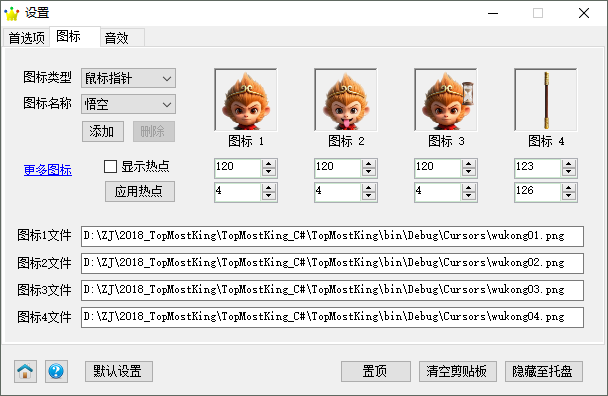Screen dimensions: 608x396
Task: Toggle the 显示热点 checkbox
Action: (x=111, y=167)
